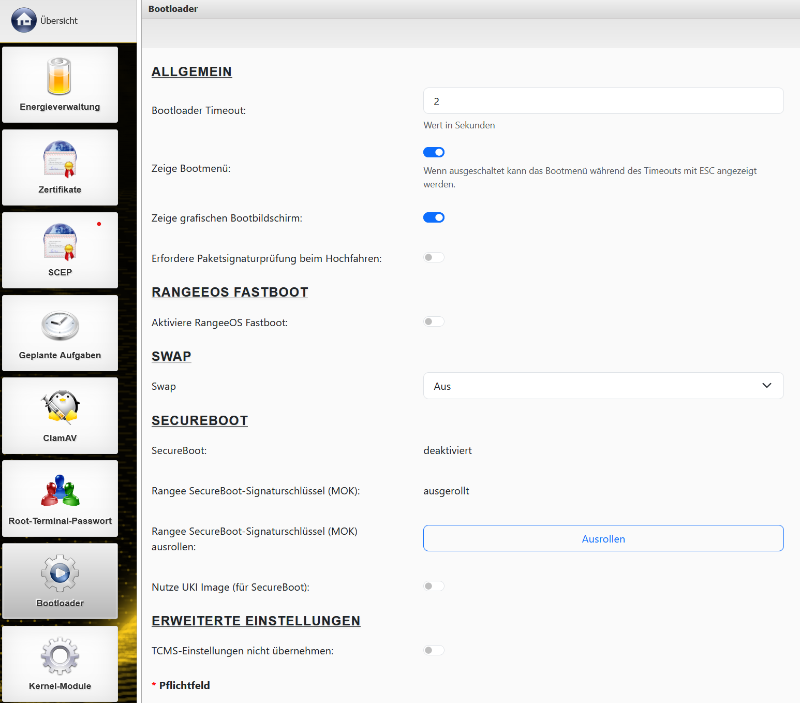Open the Zertifikate certificate icon
This screenshot has height=703, width=800.
(60, 159)
